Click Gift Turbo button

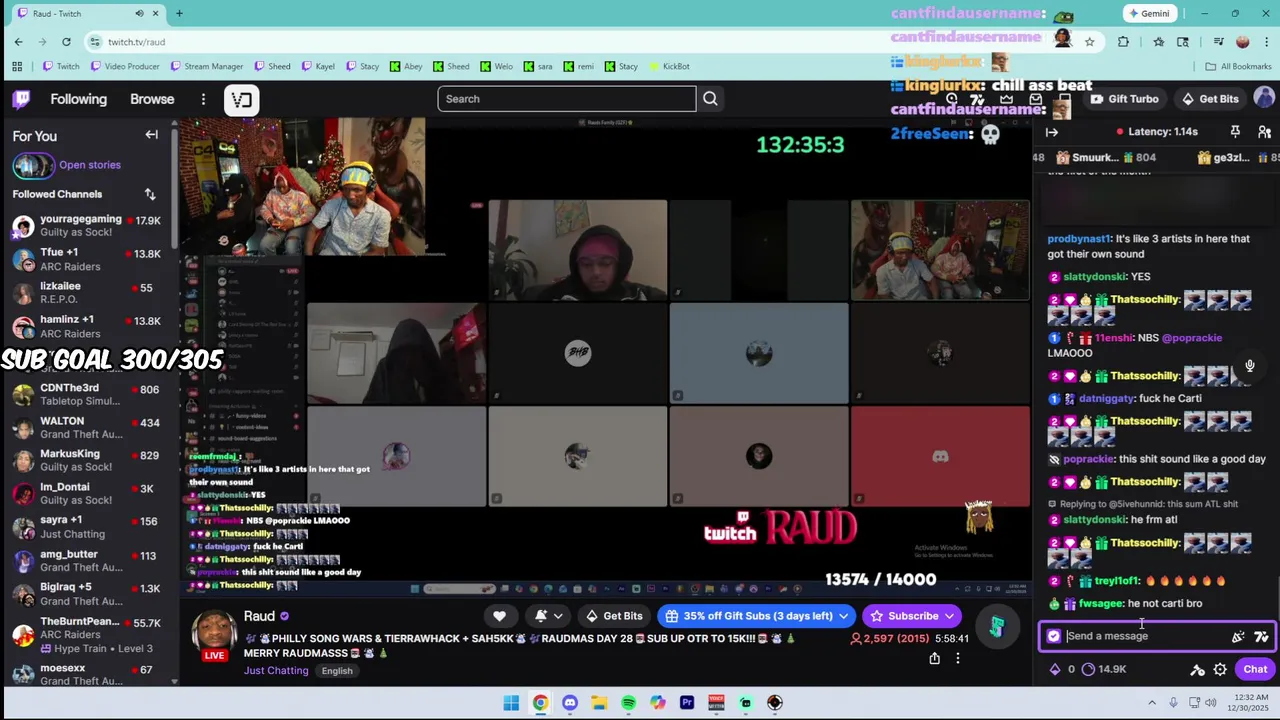coord(1124,99)
